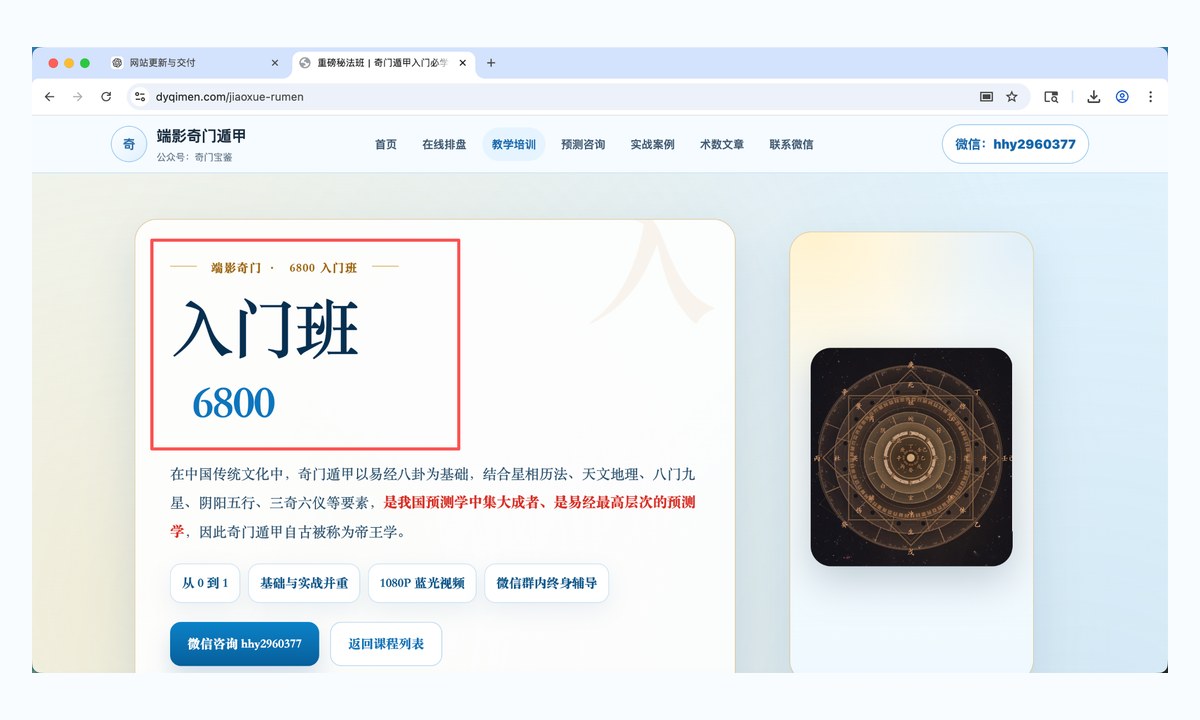Image resolution: width=1200 pixels, height=720 pixels.
Task: View site information icon in address bar
Action: click(x=140, y=97)
